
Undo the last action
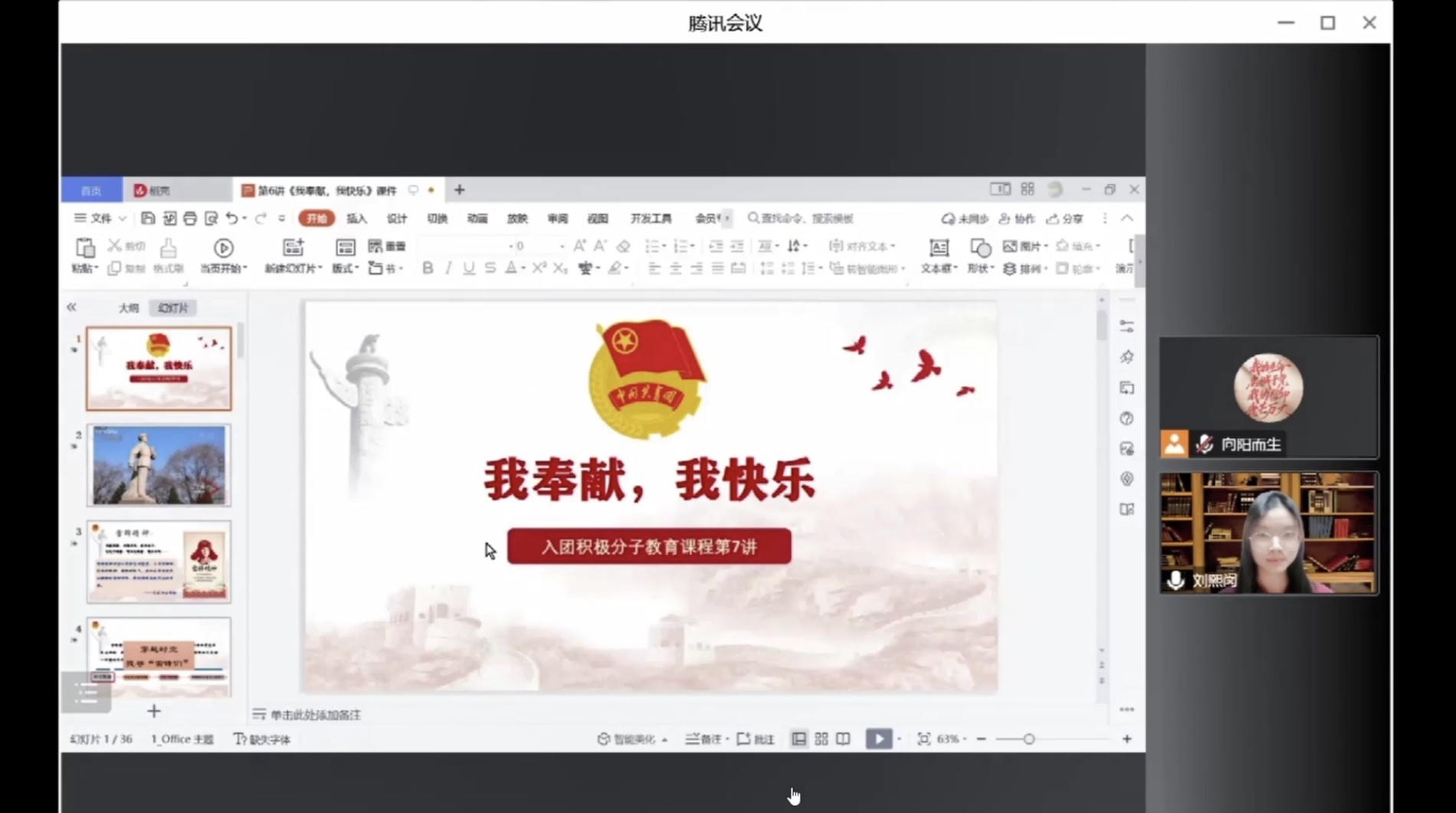(231, 218)
